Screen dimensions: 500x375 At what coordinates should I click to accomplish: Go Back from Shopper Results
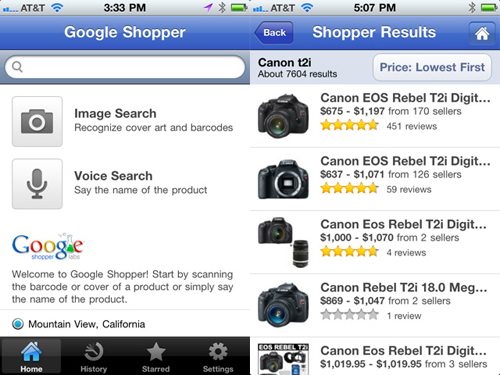pos(274,33)
